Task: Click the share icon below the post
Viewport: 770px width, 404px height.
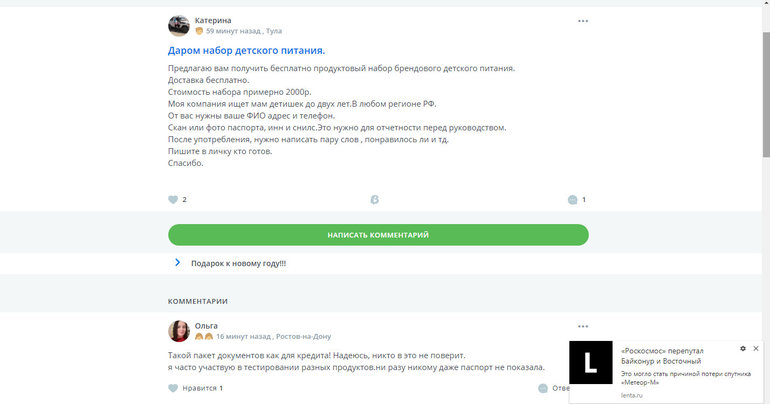Action: (373, 200)
